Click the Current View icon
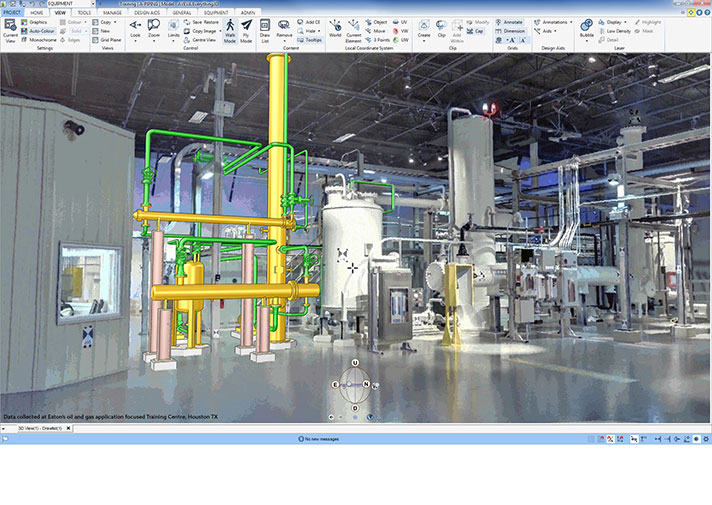The width and height of the screenshot is (712, 505). tap(9, 28)
